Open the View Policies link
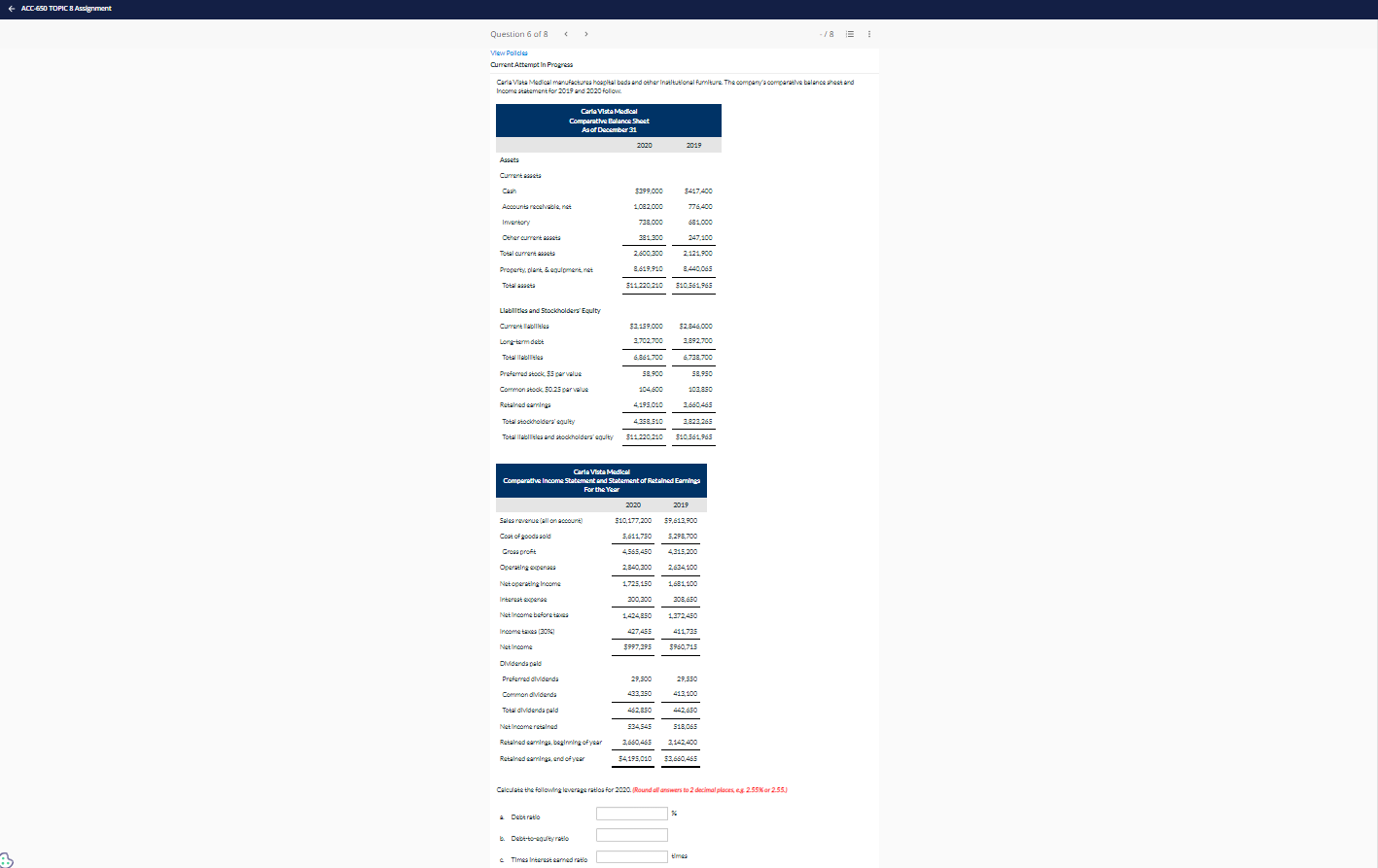1378x868 pixels. pyautogui.click(x=509, y=53)
